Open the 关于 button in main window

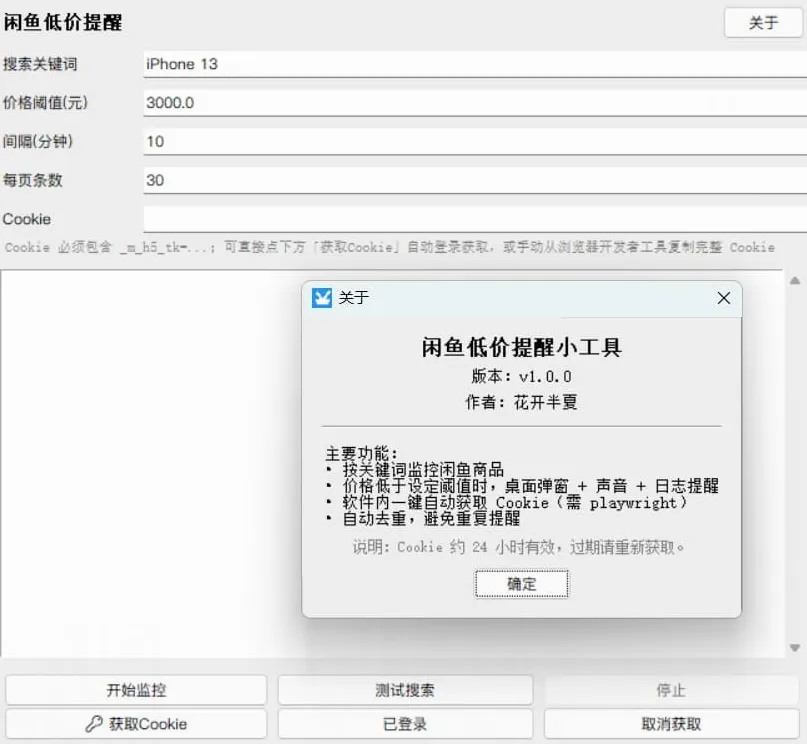(x=763, y=23)
